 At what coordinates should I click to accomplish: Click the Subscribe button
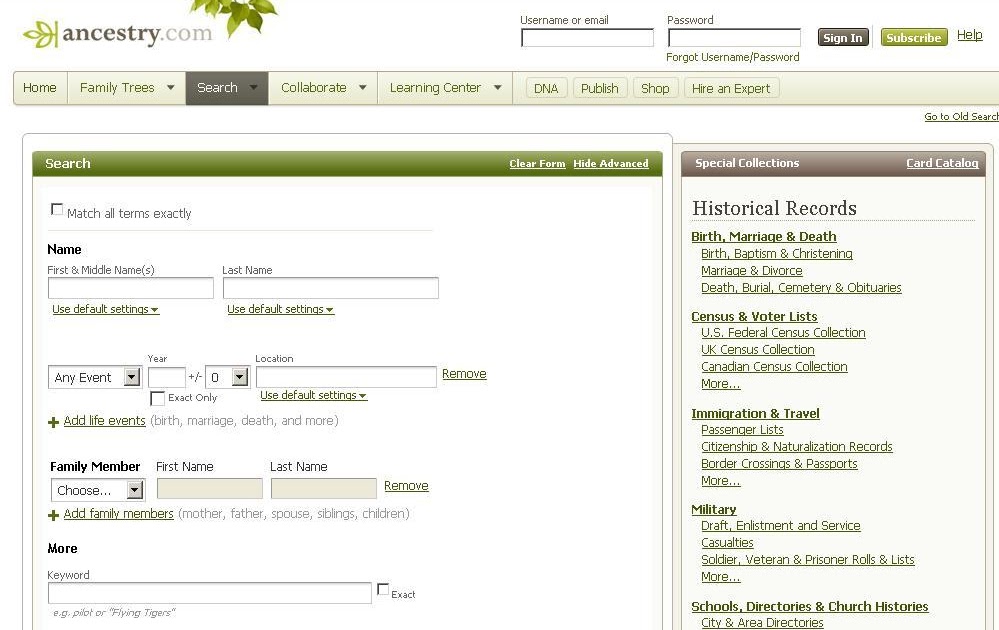pos(913,37)
